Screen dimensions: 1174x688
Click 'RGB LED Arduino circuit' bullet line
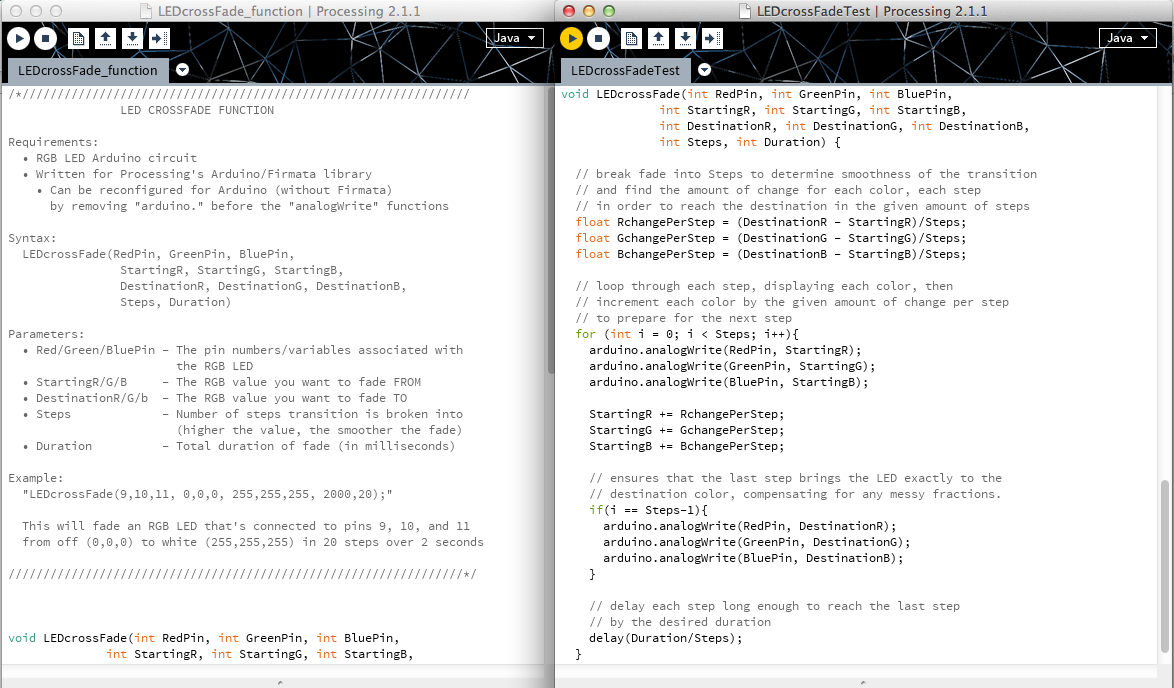click(x=109, y=158)
